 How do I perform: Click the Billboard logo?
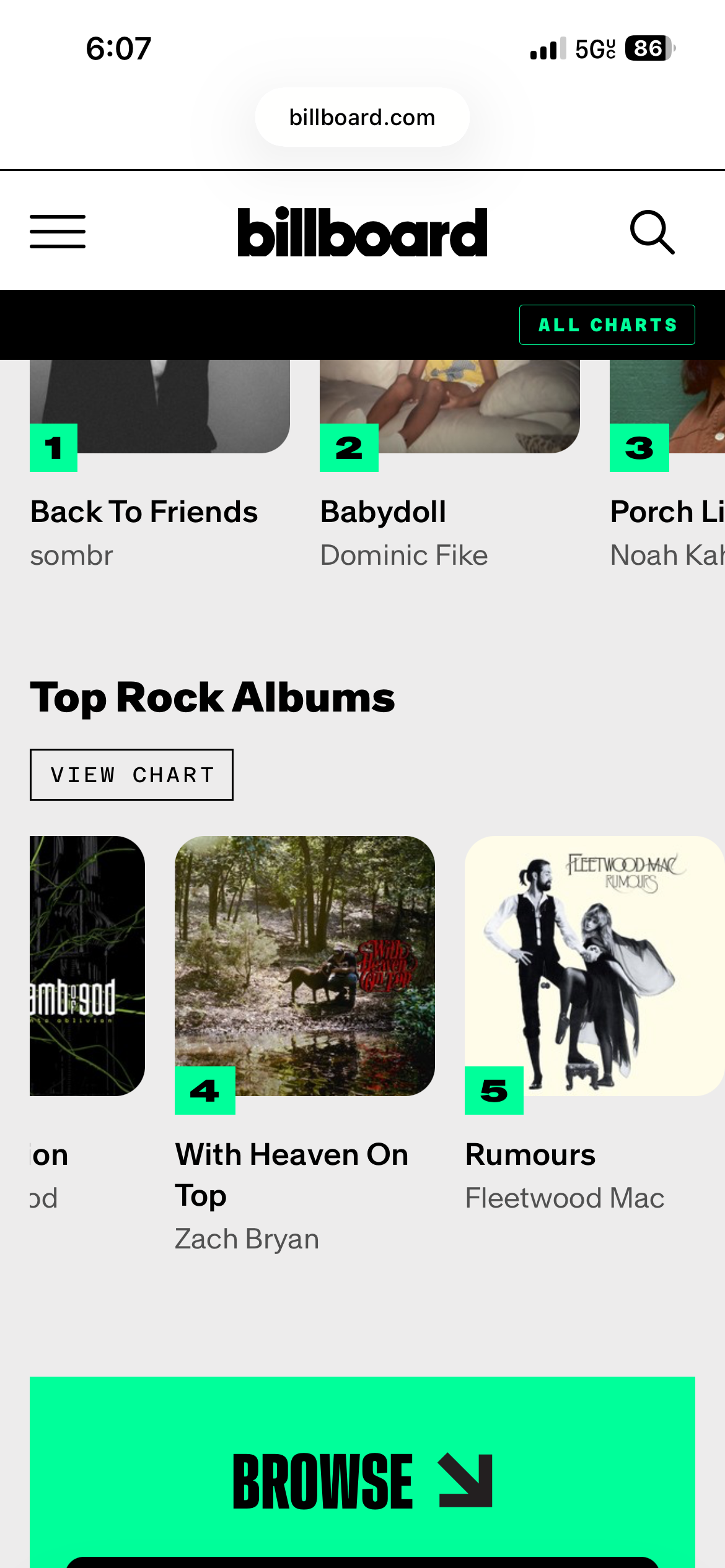tap(362, 232)
